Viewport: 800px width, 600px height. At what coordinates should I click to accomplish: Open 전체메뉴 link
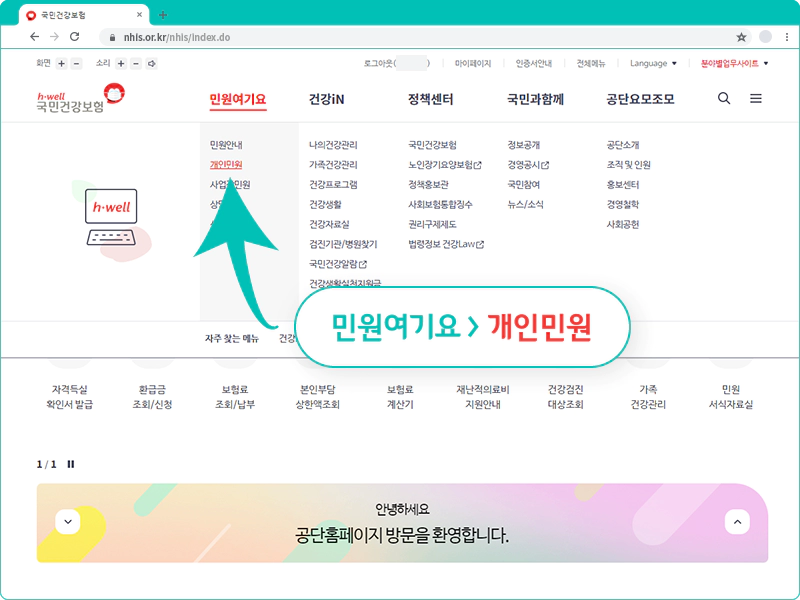pyautogui.click(x=590, y=63)
